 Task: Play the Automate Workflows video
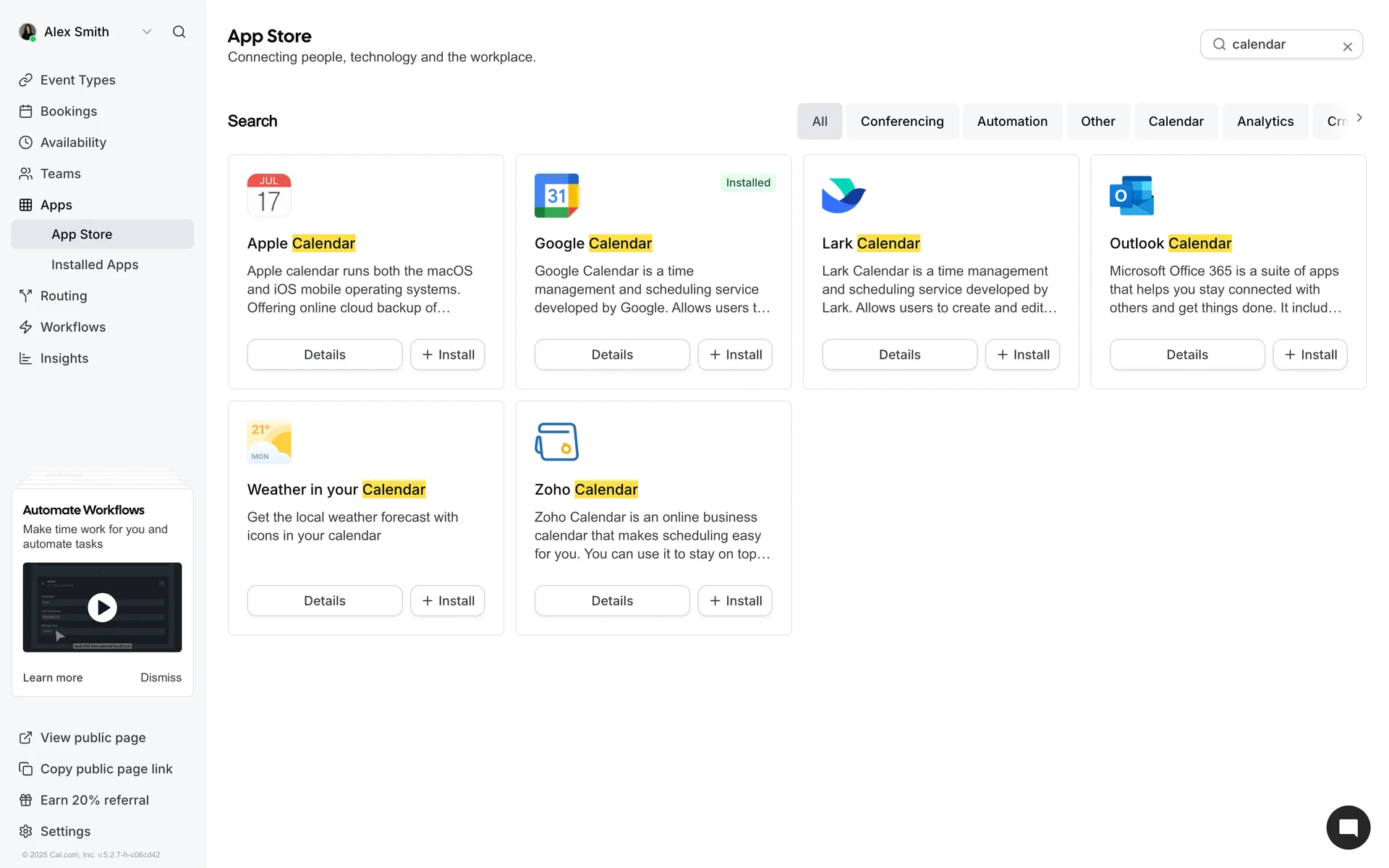(x=102, y=608)
